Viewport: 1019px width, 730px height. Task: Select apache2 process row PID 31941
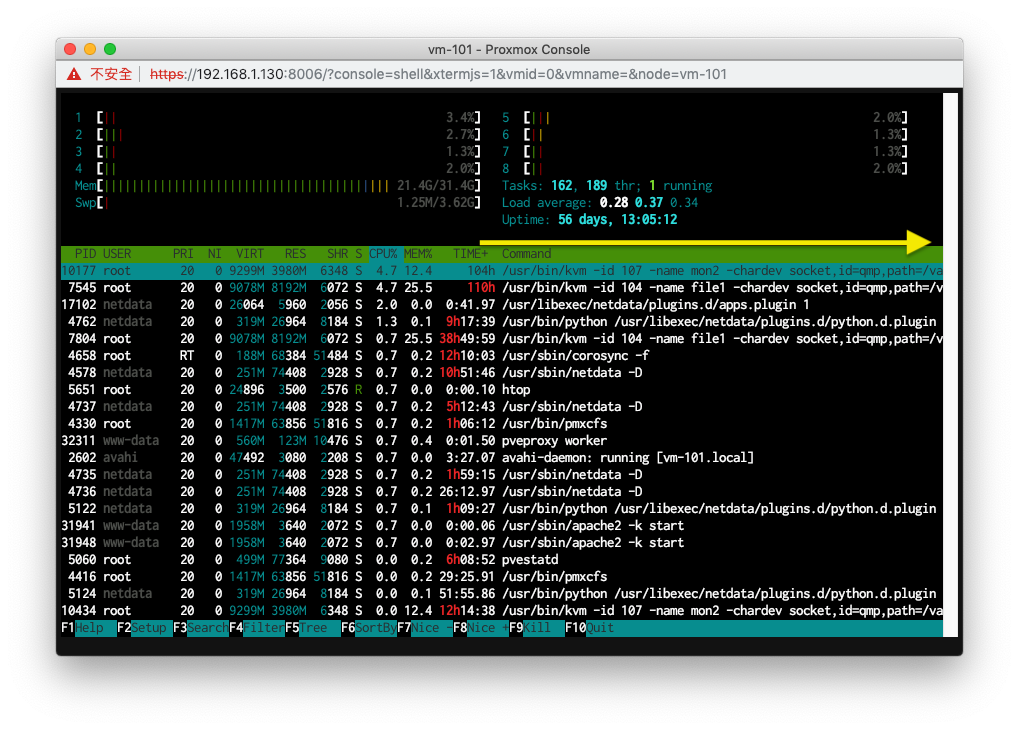pyautogui.click(x=502, y=526)
